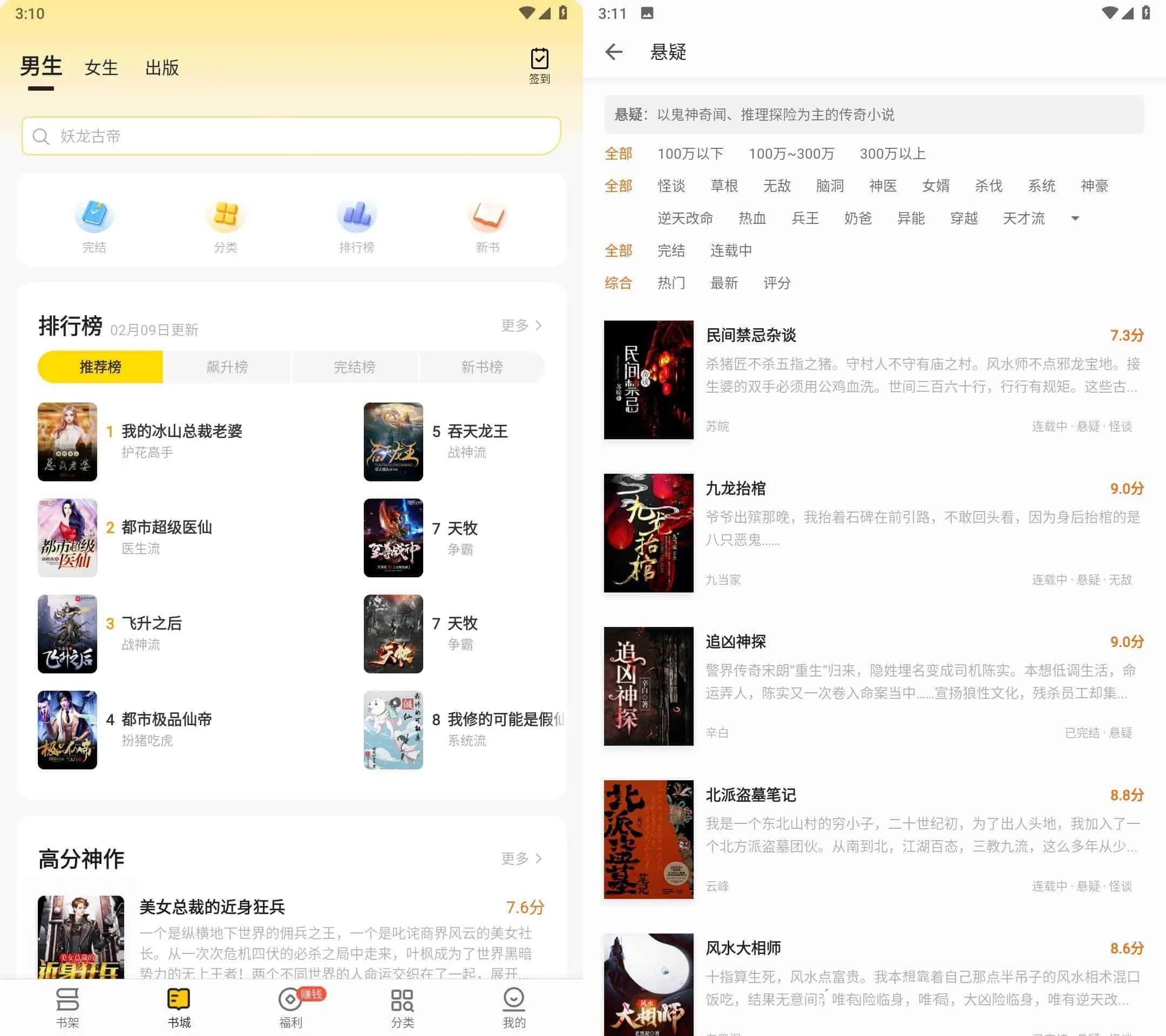Viewport: 1166px width, 1036px height.
Task: Filter by 100万以下 word count
Action: 690,154
